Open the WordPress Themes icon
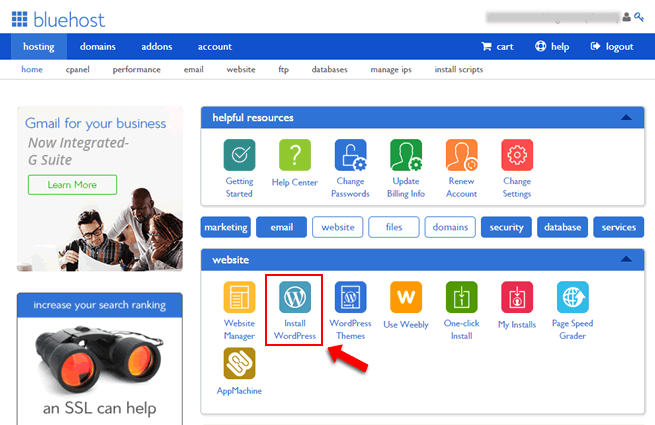 point(350,297)
